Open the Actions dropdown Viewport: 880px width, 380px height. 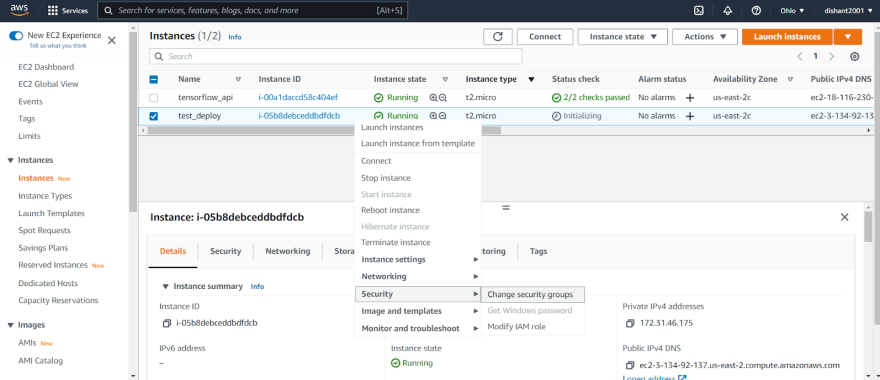(x=705, y=36)
